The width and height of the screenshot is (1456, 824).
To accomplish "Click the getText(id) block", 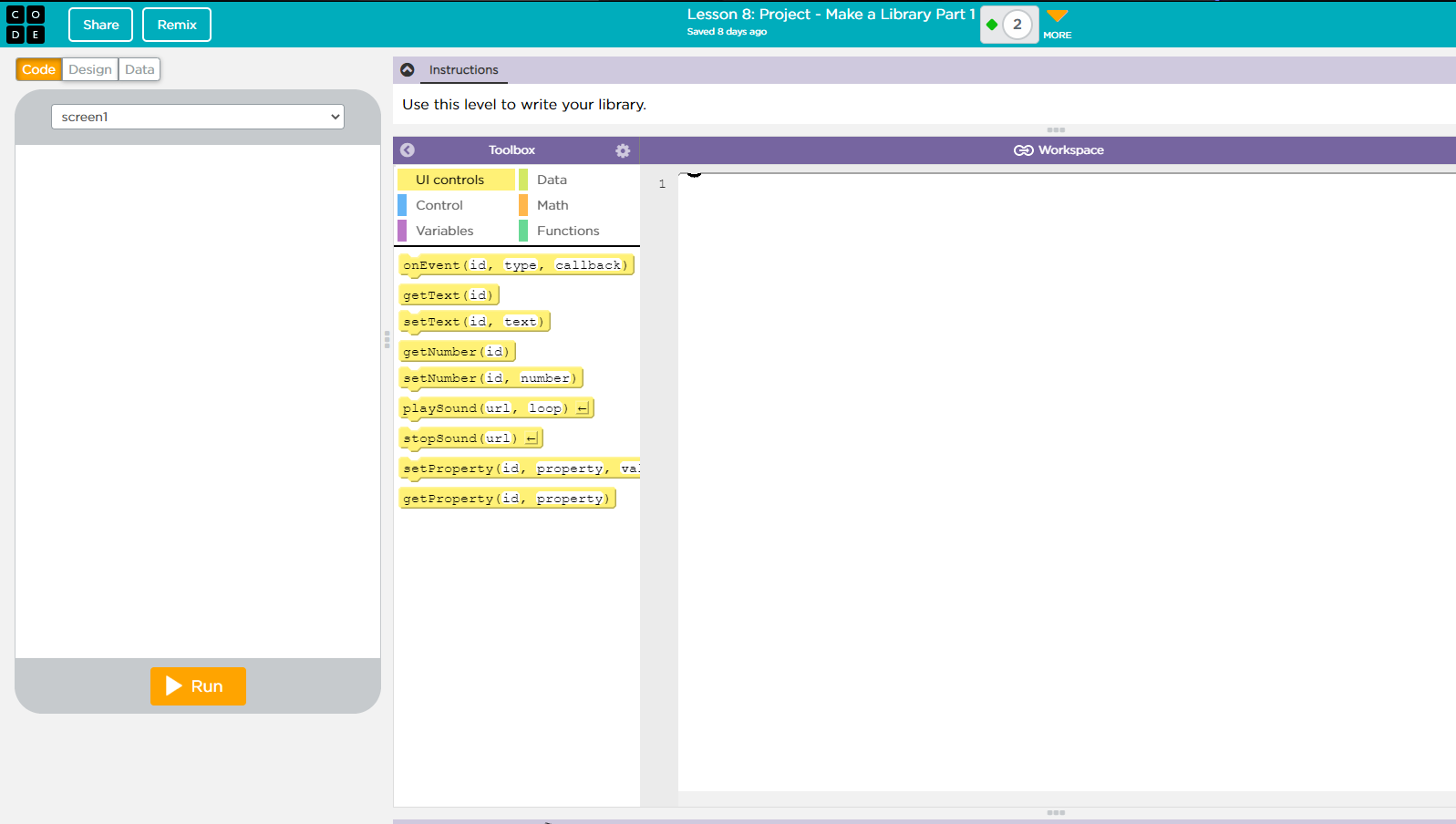I will coord(449,295).
